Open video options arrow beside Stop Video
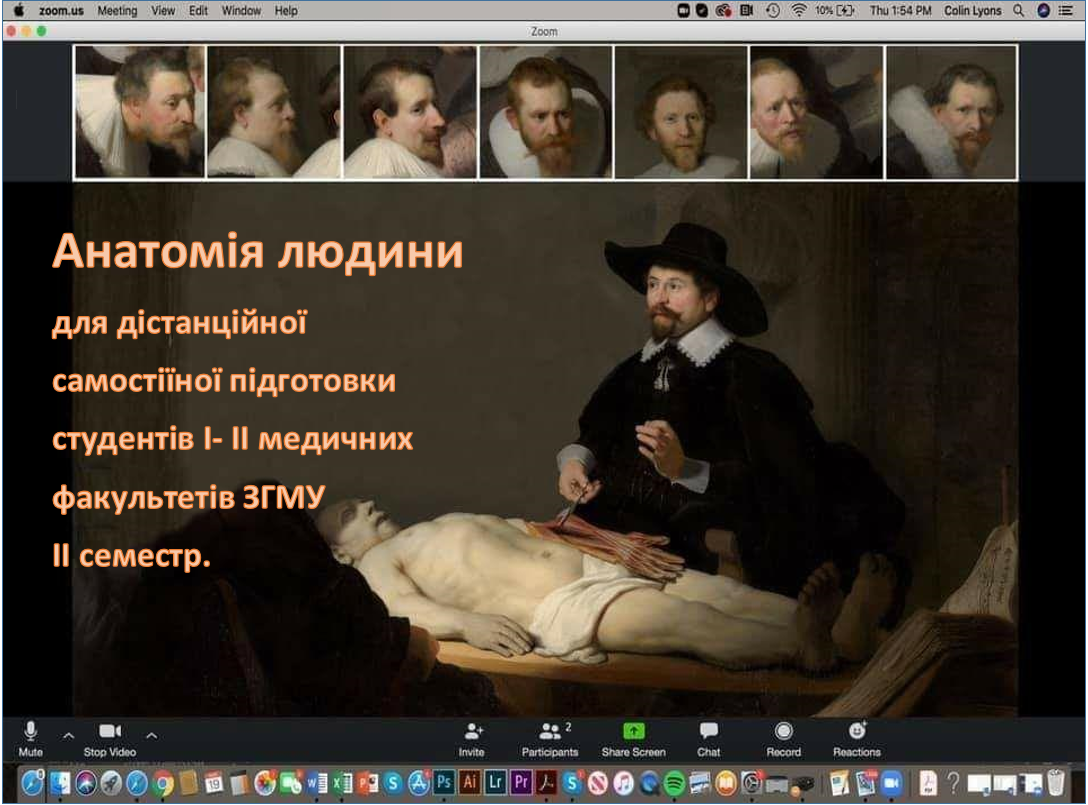The width and height of the screenshot is (1088, 805). pyautogui.click(x=152, y=736)
